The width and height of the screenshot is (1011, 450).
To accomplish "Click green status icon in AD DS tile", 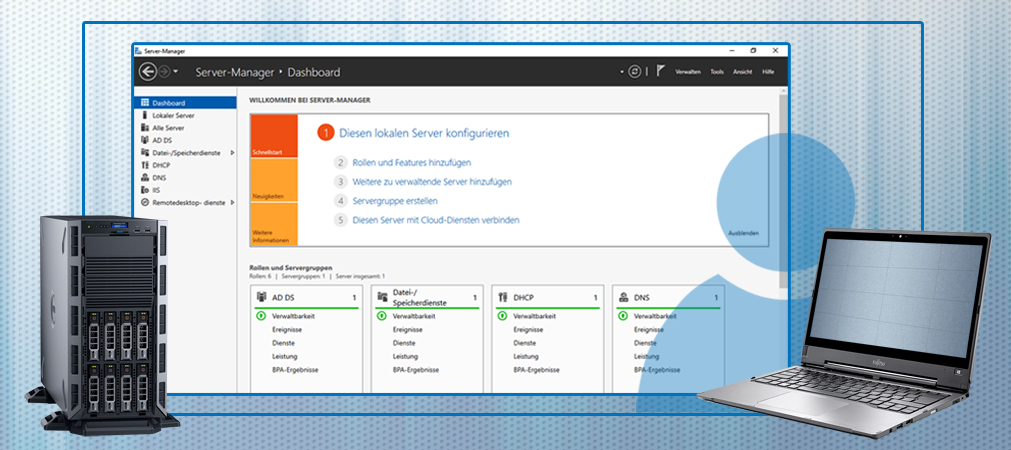I will (x=261, y=316).
